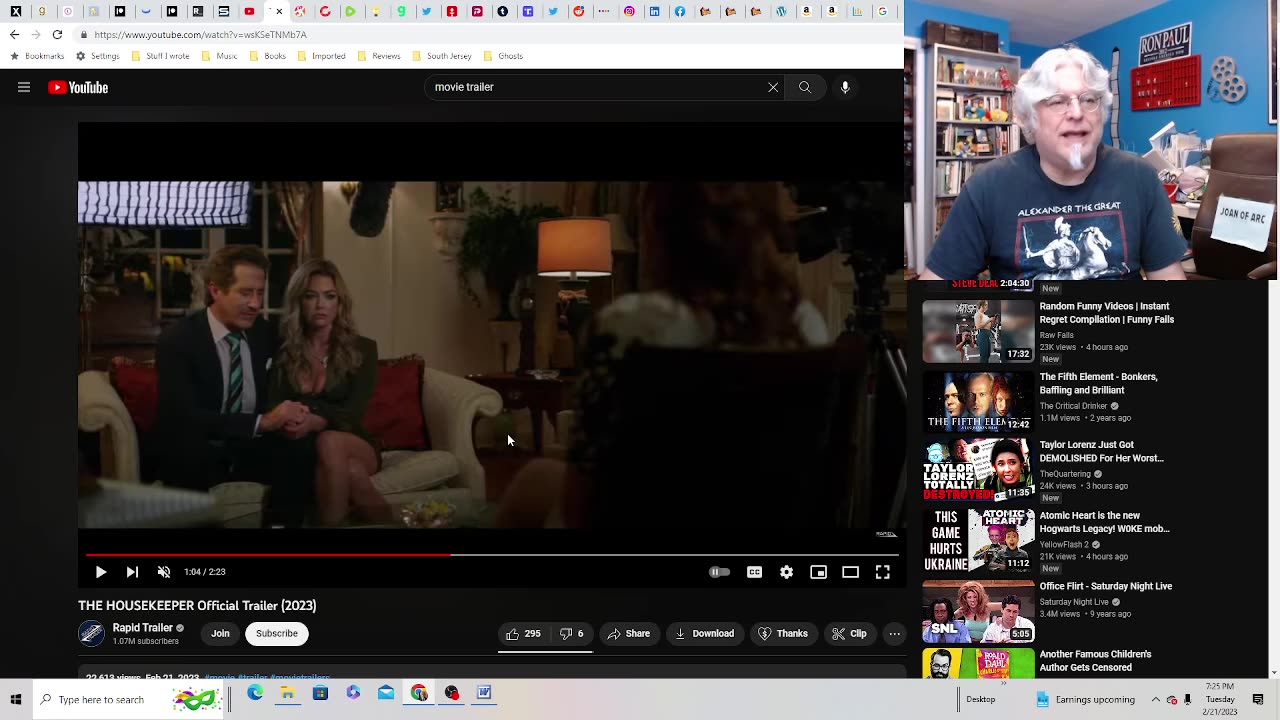
Task: Toggle closed captions on player
Action: point(754,572)
